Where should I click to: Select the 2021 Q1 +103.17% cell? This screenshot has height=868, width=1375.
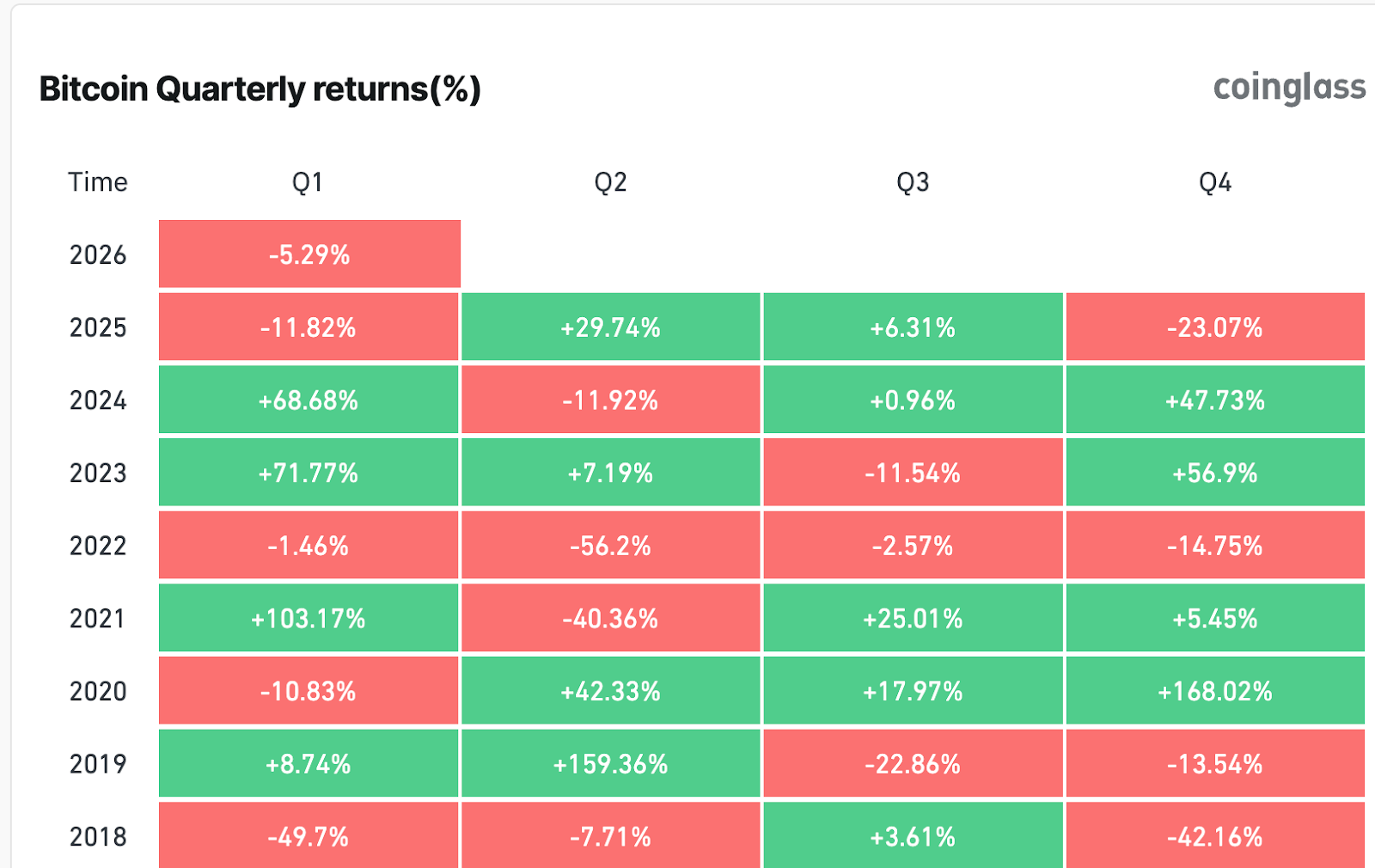(309, 619)
